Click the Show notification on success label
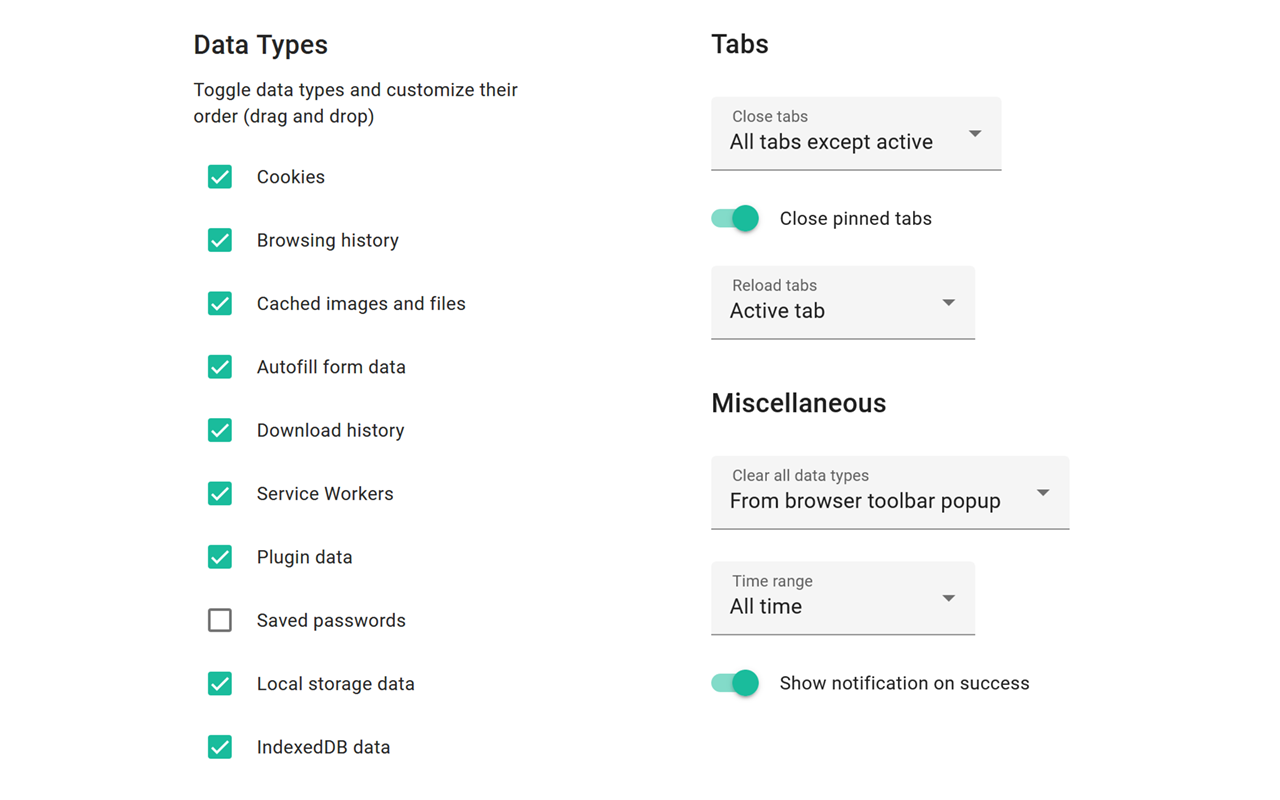The width and height of the screenshot is (1280, 800). [x=904, y=684]
